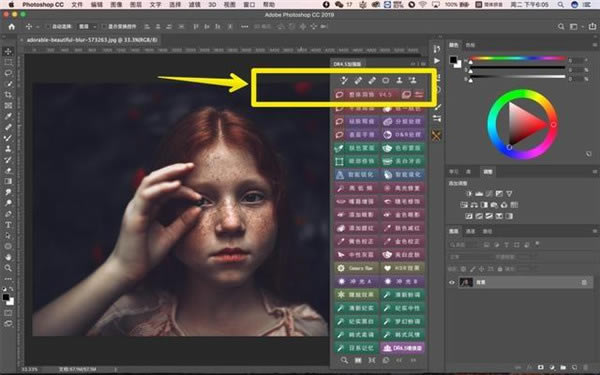Screen dimensions: 600x375
Task: Select the Lasso tool
Action: 8,73
